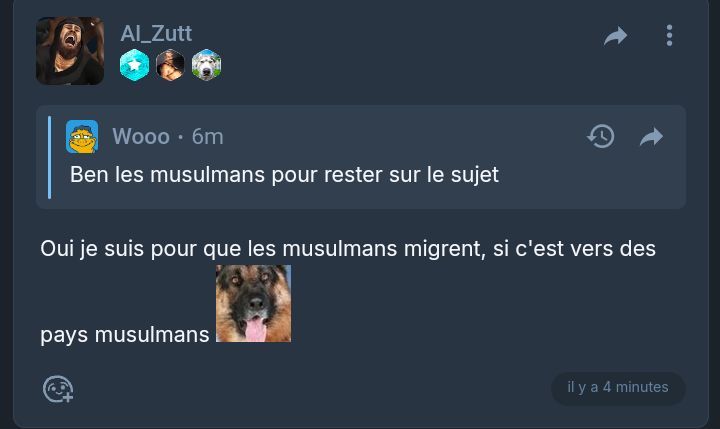
Task: Click the 'il y a 4 minutes' timestamp
Action: [618, 387]
